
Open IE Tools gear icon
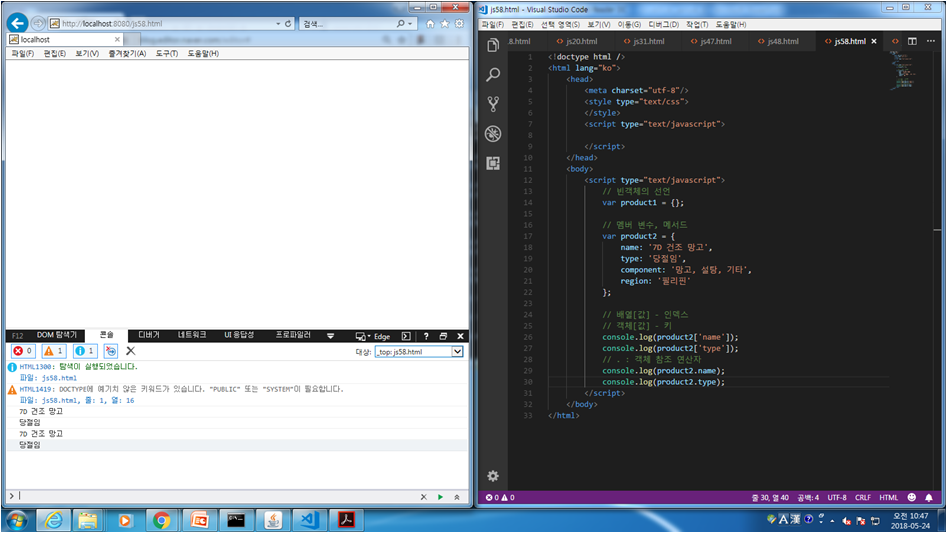click(x=460, y=24)
